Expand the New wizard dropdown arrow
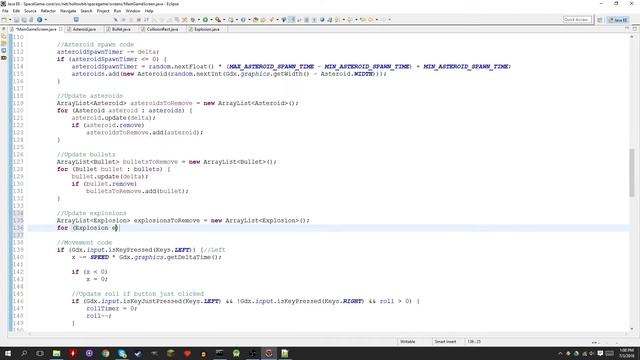 coord(10,20)
